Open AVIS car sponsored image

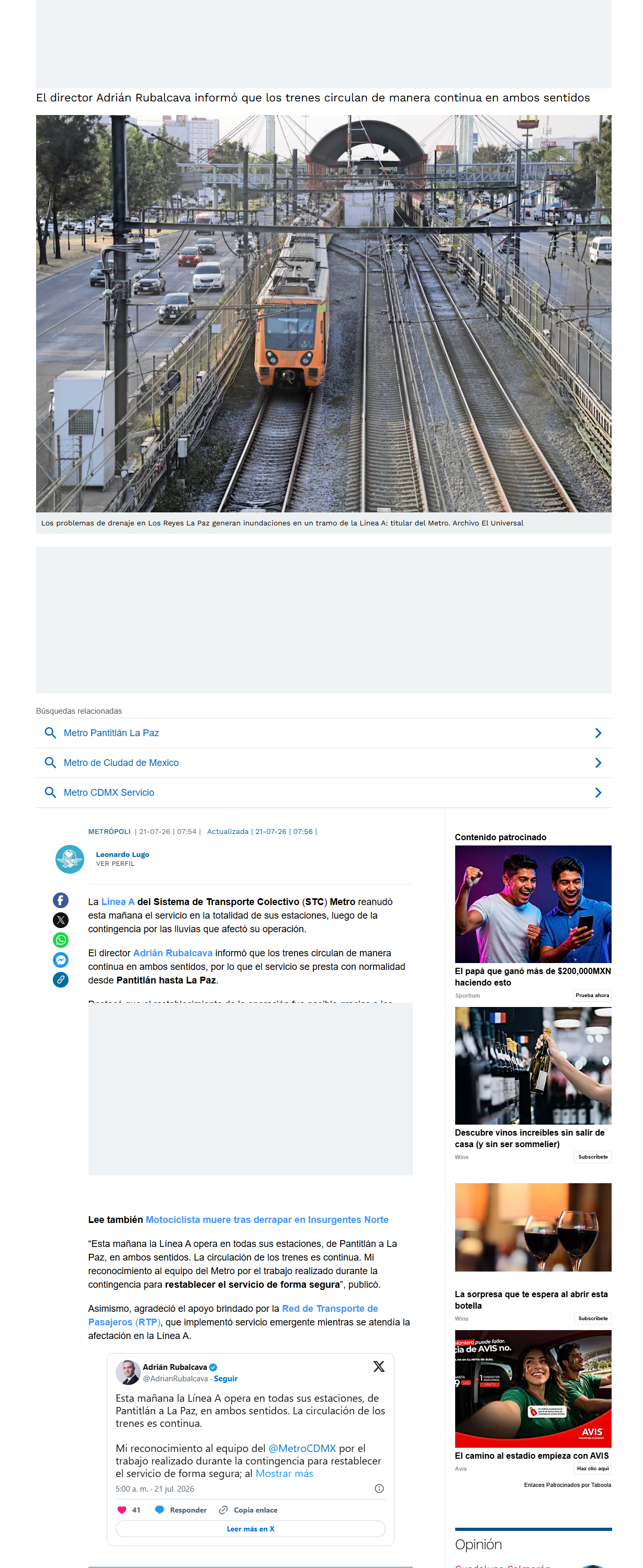[533, 1389]
